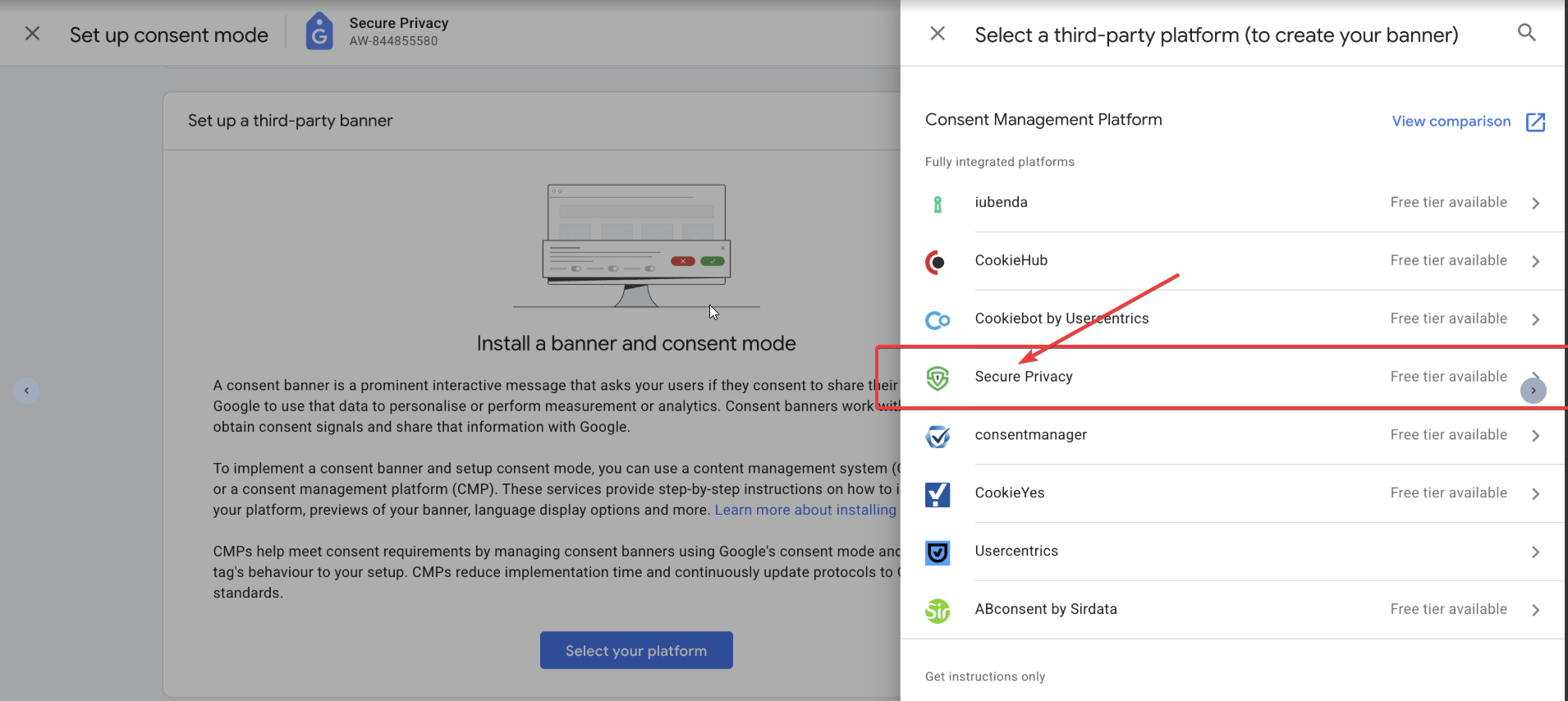Select ABconsent by Sirdata platform name
1568x701 pixels.
click(1046, 609)
